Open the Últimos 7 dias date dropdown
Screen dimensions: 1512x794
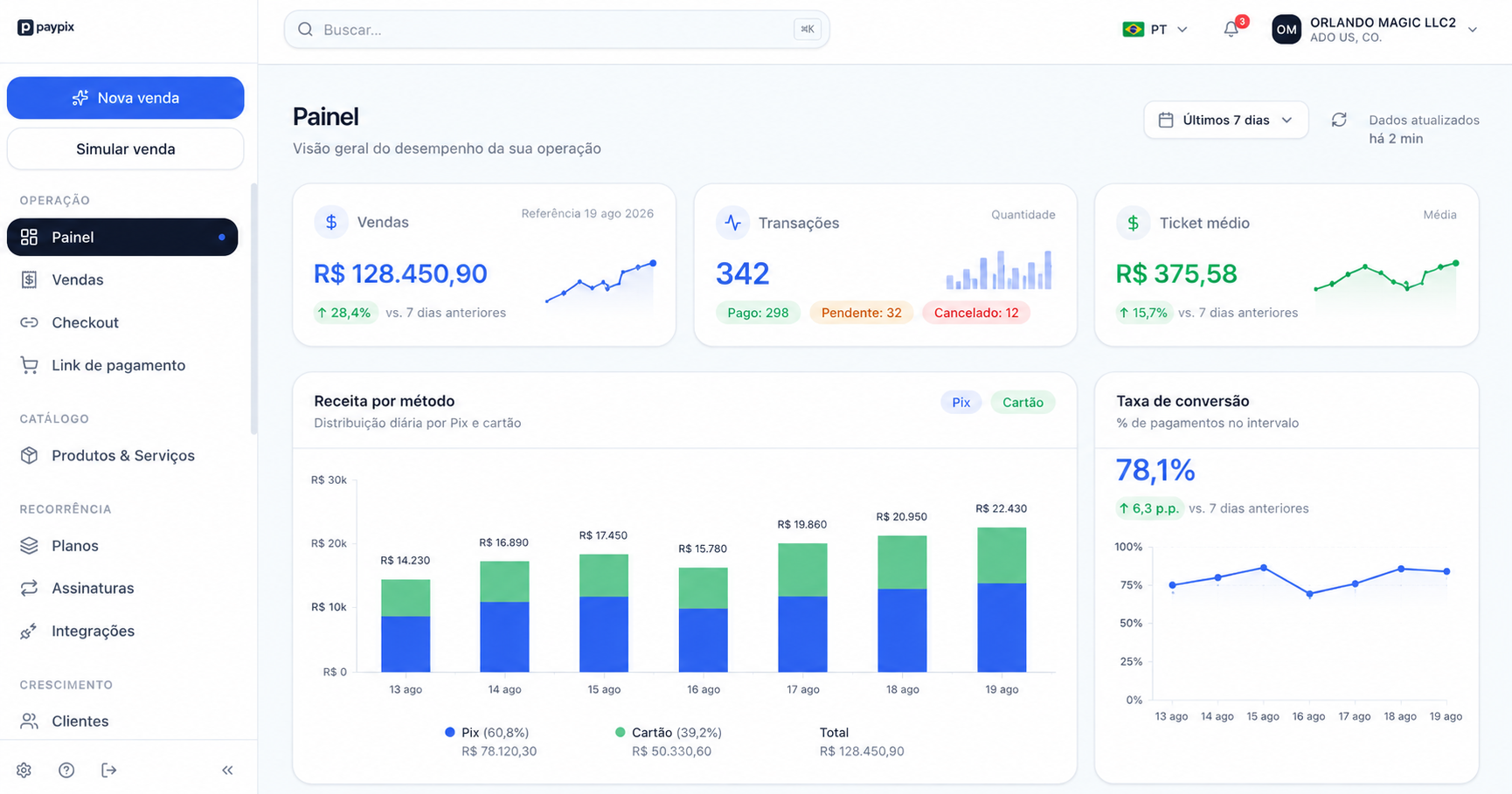point(1225,120)
